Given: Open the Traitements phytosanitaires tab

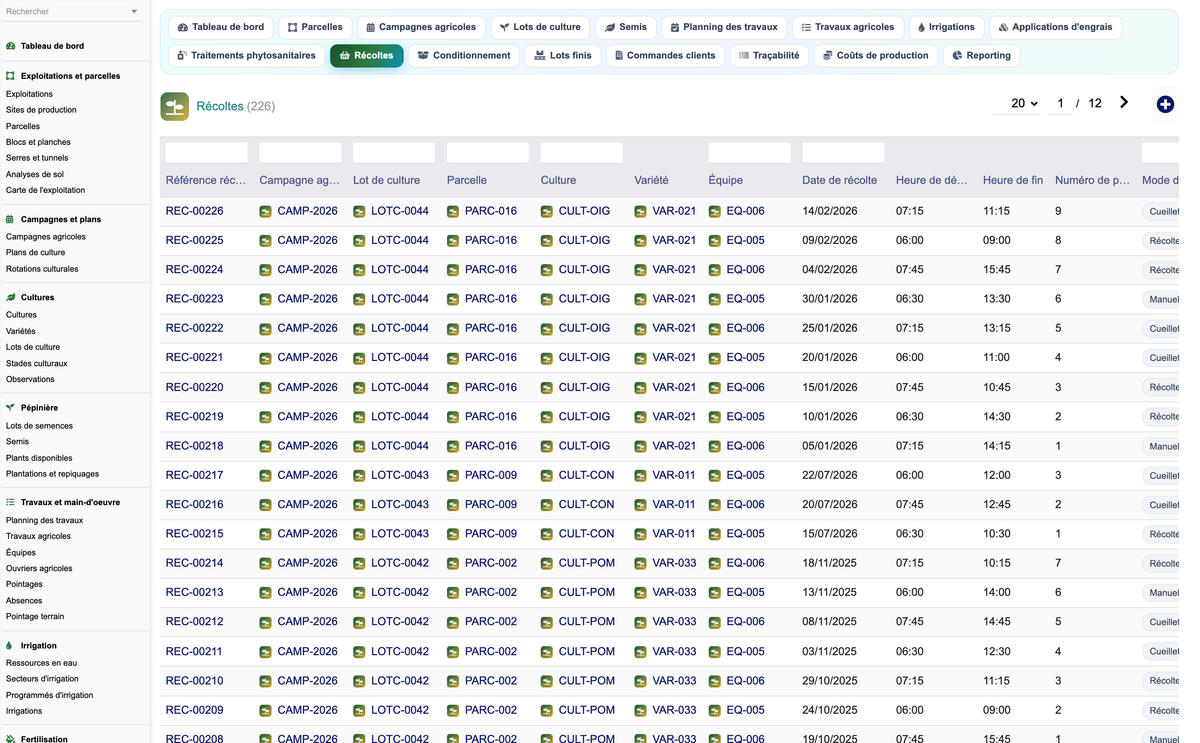Looking at the screenshot, I should point(246,55).
